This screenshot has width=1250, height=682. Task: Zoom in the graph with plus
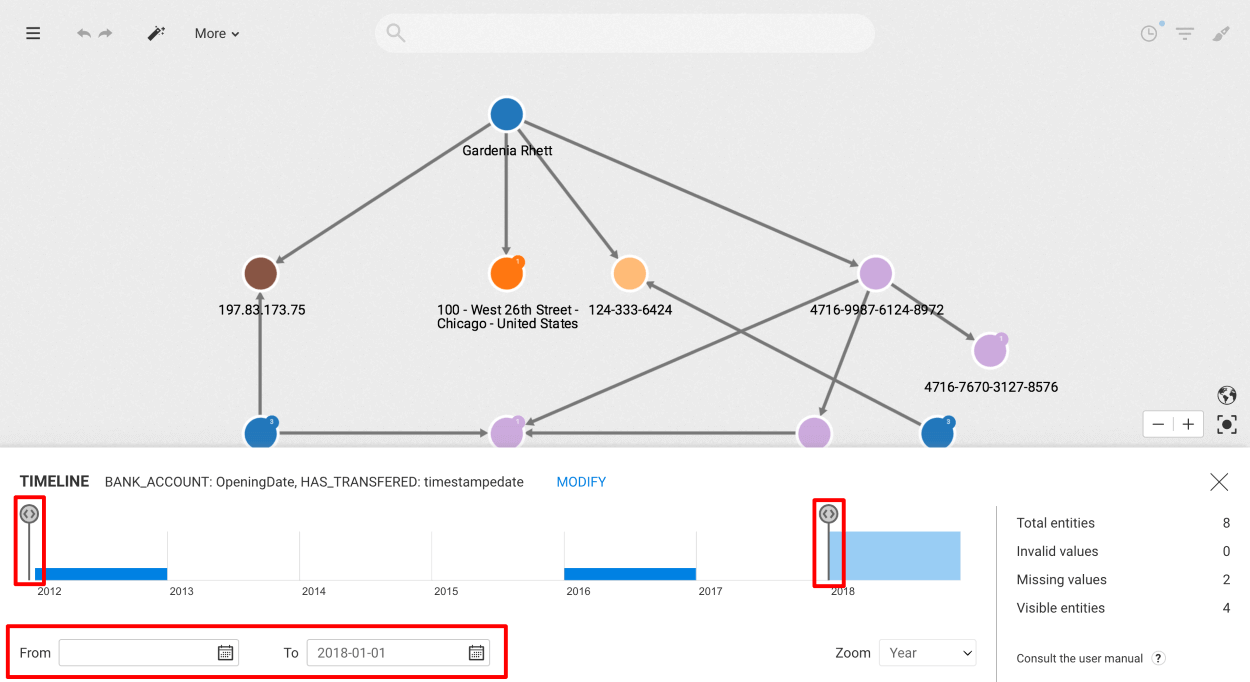coord(1188,424)
